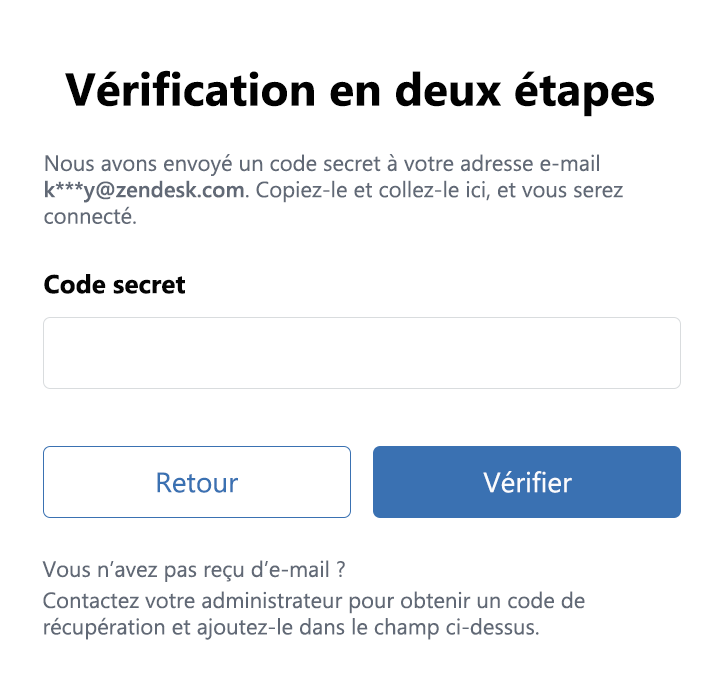
Task: Click the phrase et vous serez in the description
Action: [560, 190]
